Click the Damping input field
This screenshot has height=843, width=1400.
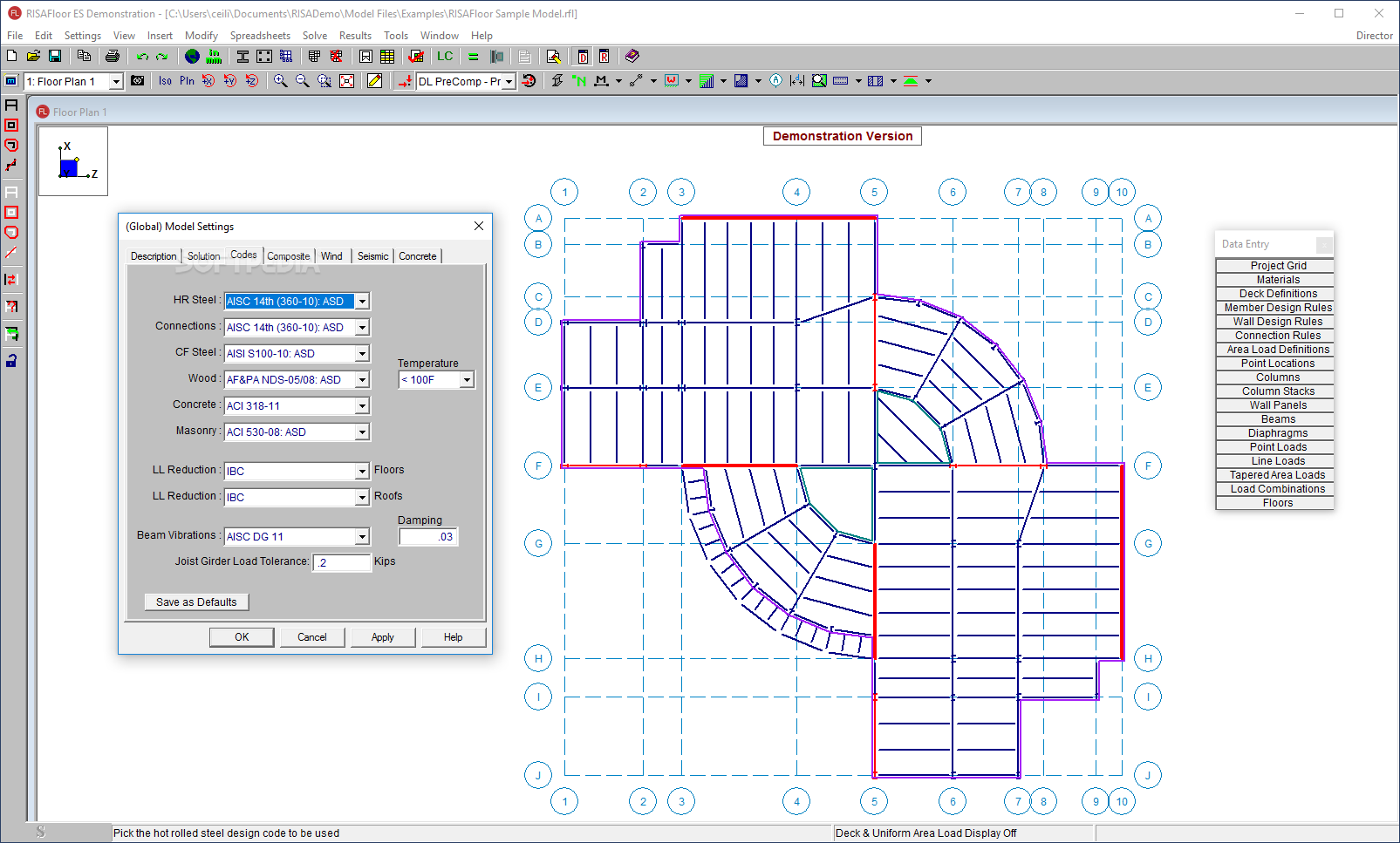pyautogui.click(x=428, y=537)
